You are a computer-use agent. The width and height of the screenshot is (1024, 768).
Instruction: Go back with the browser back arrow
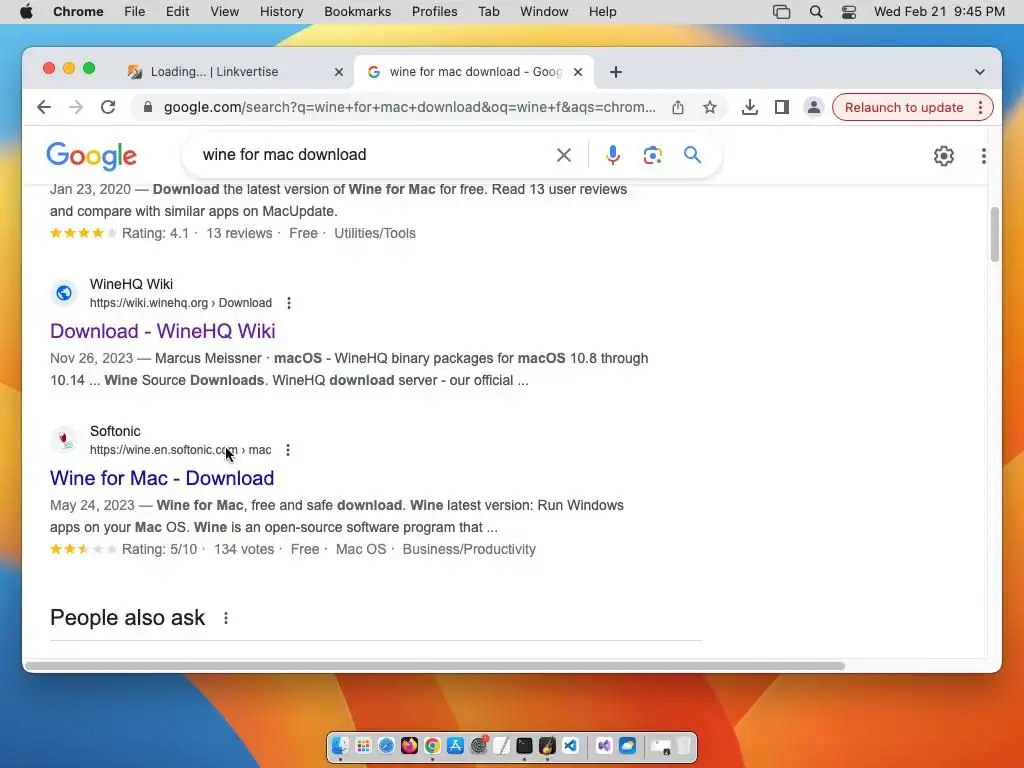[x=44, y=107]
